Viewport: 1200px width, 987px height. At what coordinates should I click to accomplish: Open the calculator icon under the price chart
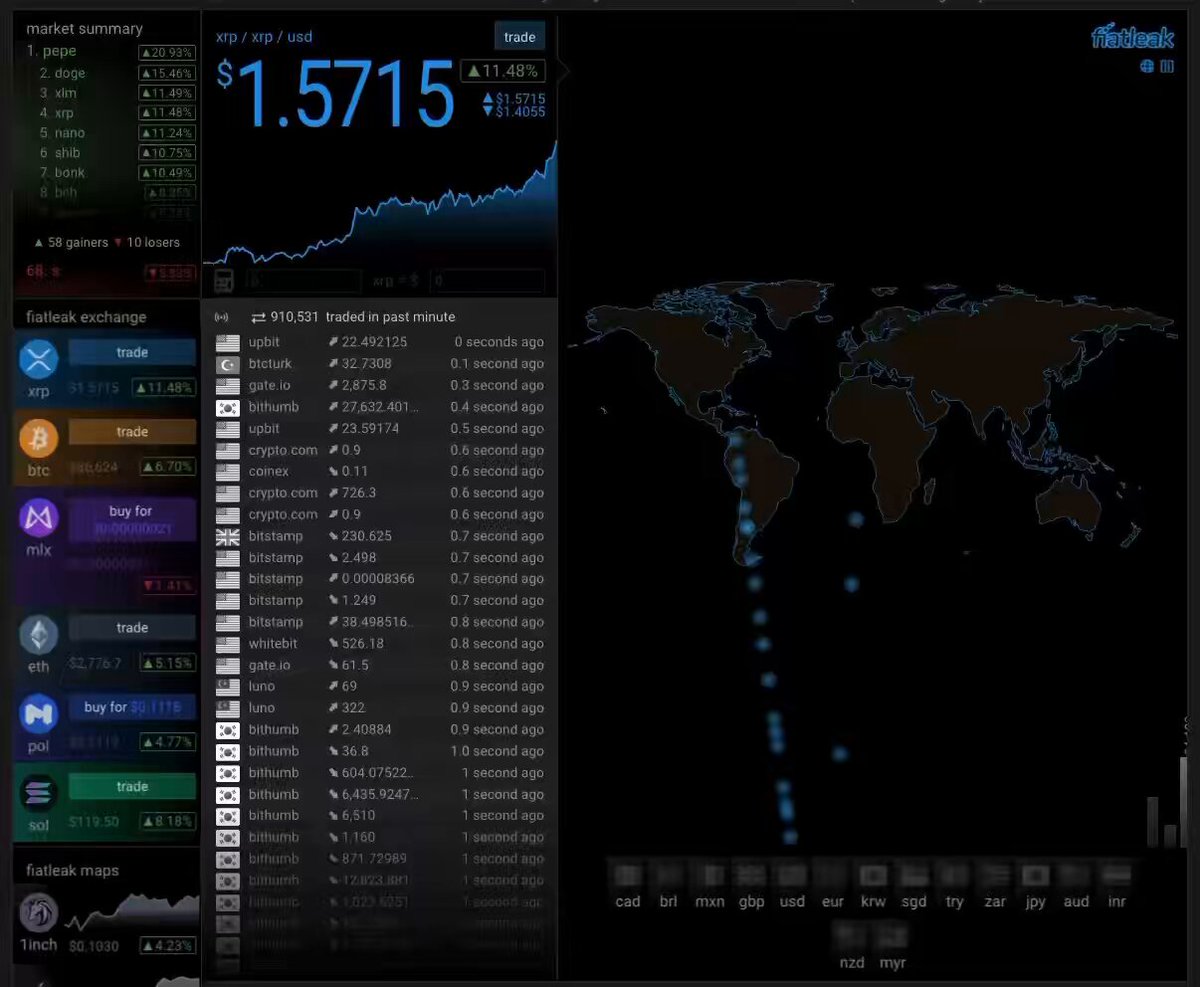coord(224,281)
